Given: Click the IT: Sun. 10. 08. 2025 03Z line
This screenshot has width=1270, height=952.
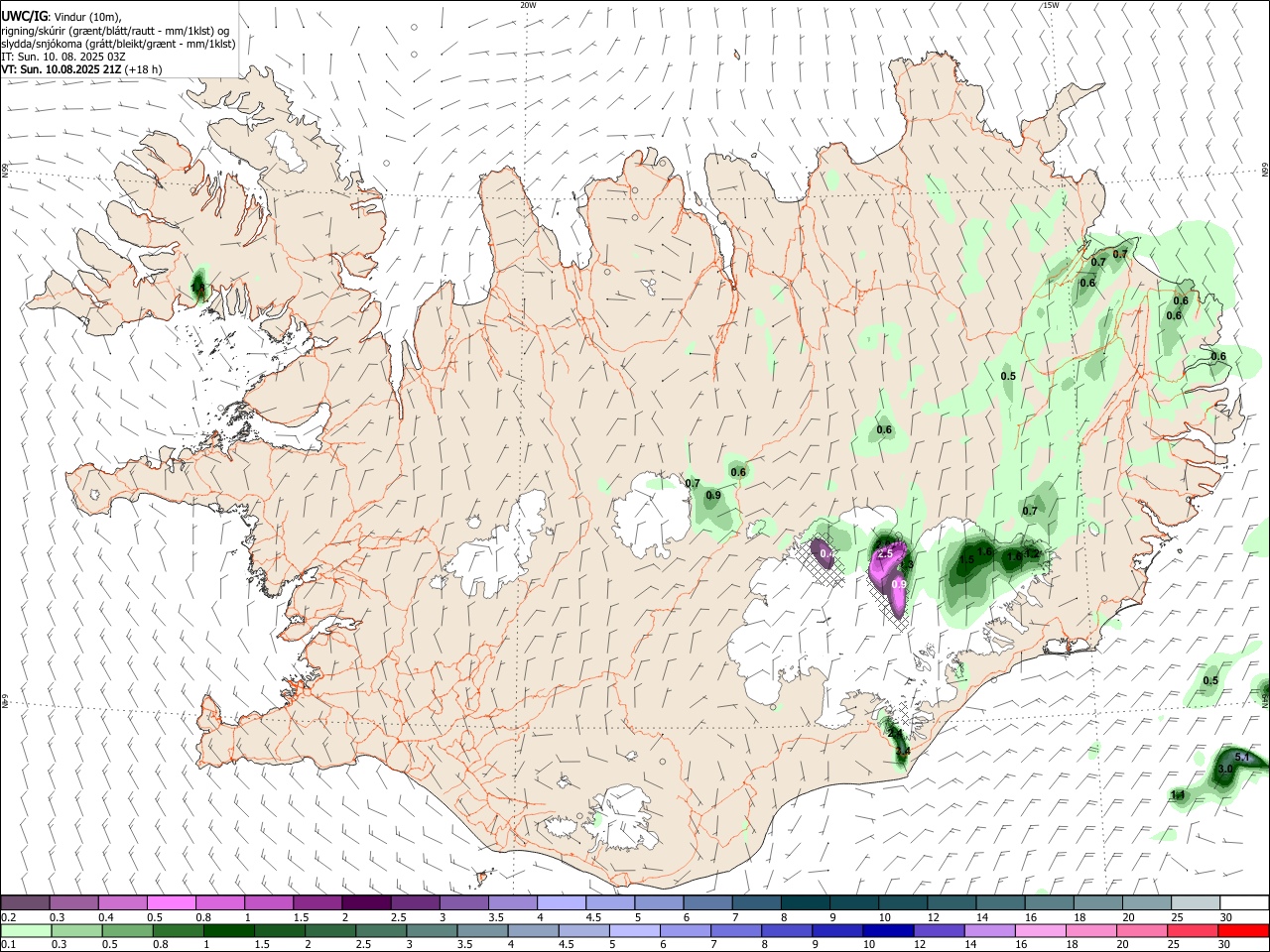Looking at the screenshot, I should point(63,57).
